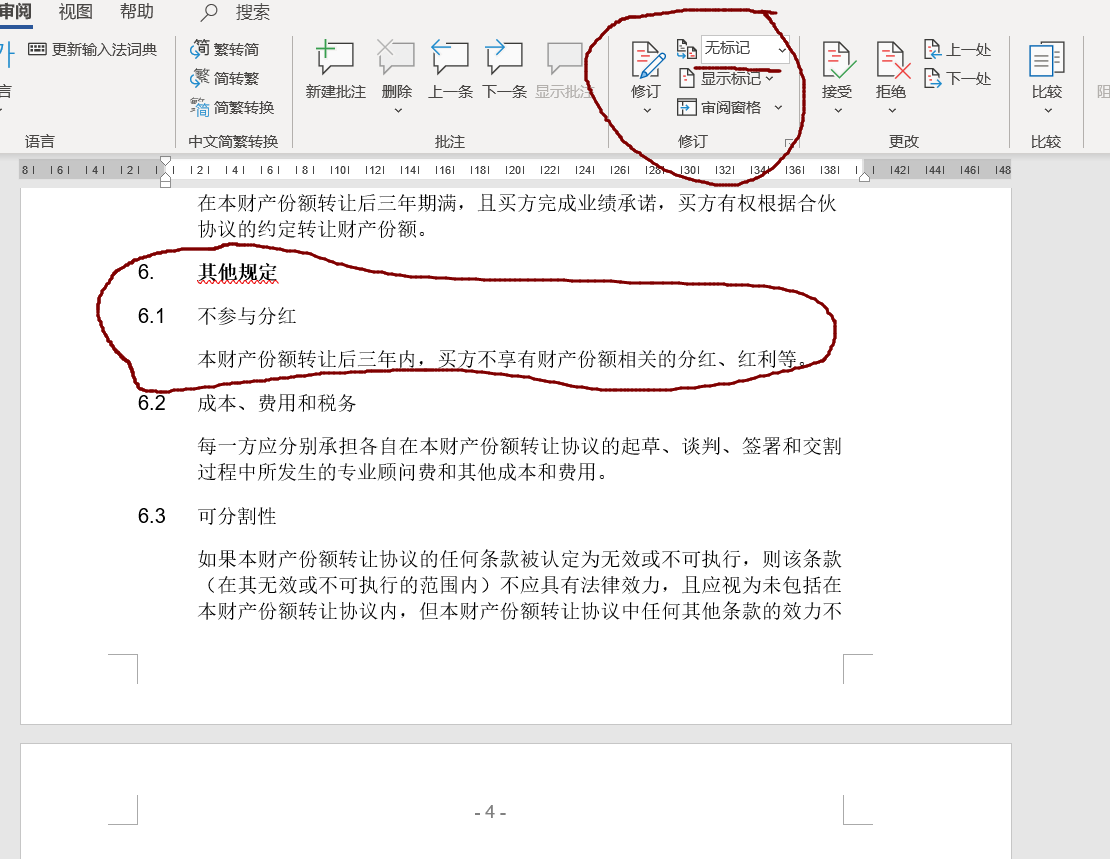
Task: Click the paragraph starting 本财产份额转让后三年内
Action: 502,359
